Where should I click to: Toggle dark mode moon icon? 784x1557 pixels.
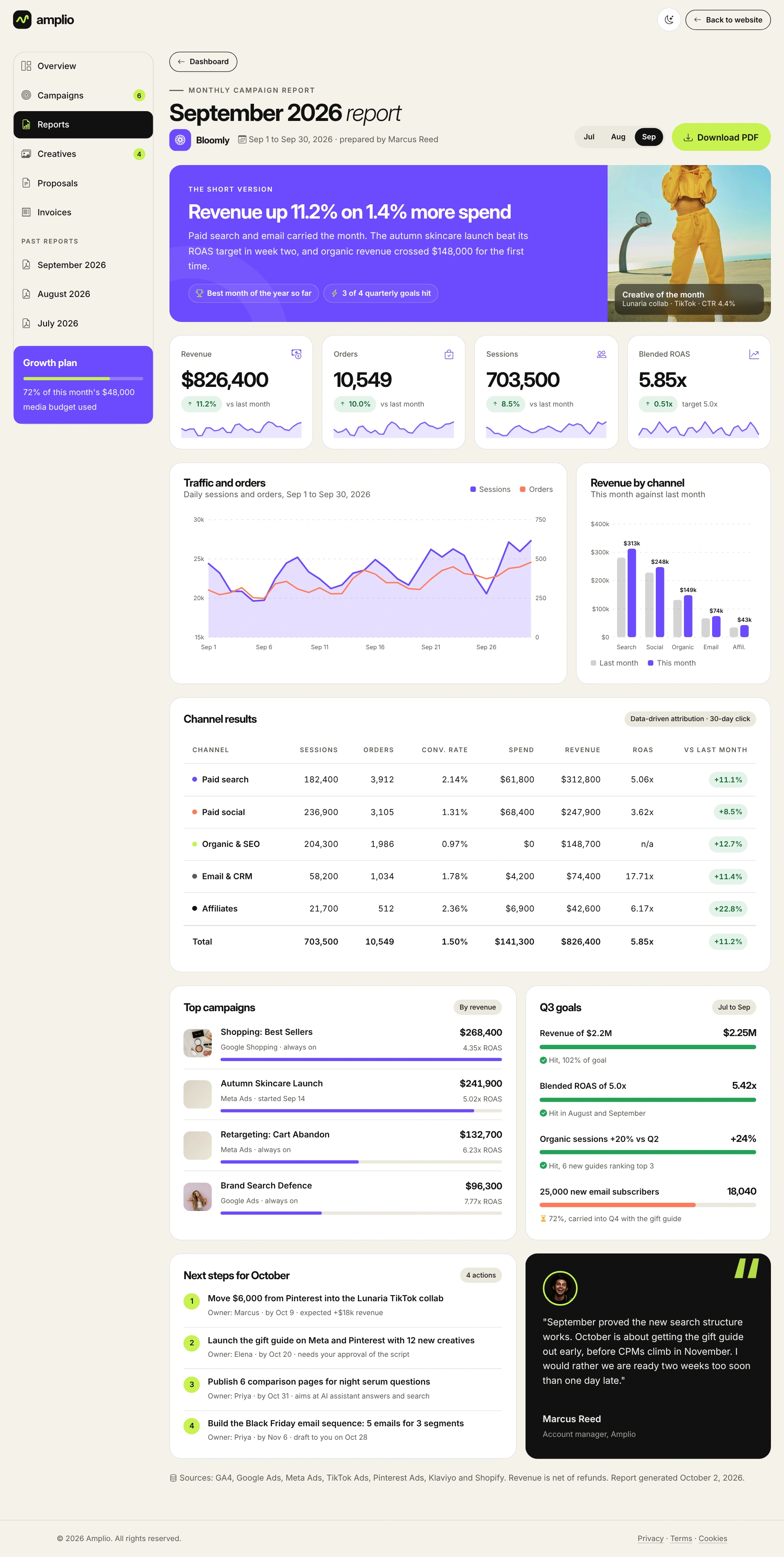(x=668, y=20)
